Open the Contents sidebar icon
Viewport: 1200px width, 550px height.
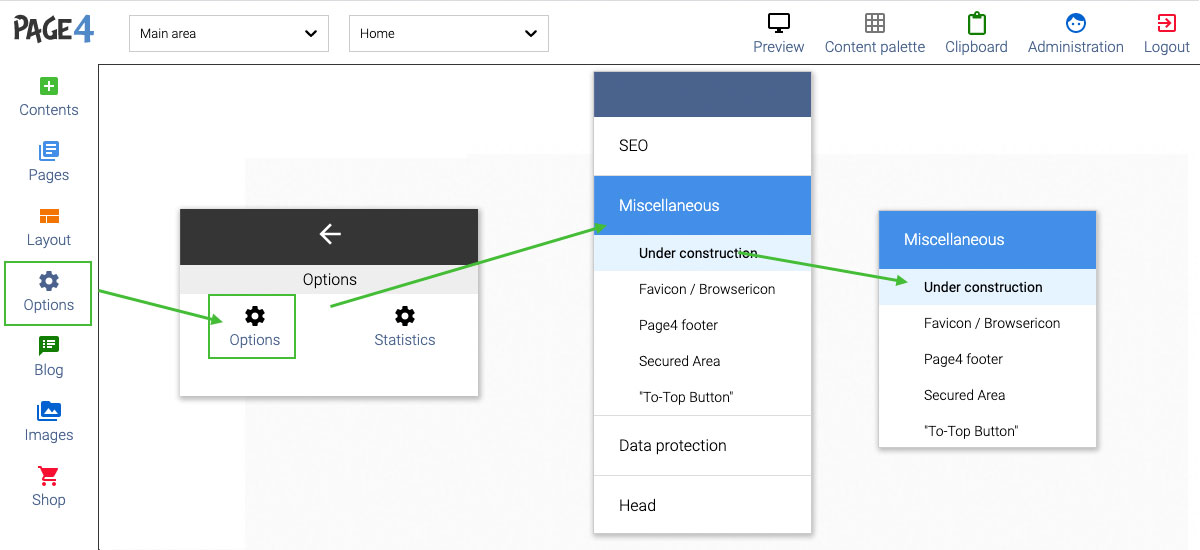coord(49,86)
